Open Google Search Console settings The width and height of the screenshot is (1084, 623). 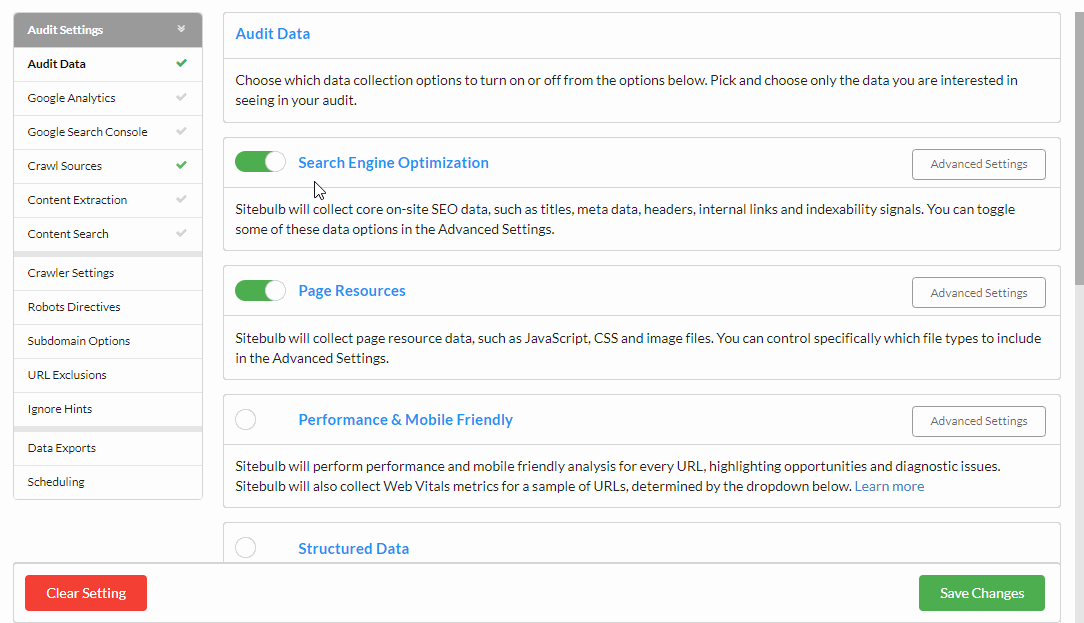click(x=108, y=132)
